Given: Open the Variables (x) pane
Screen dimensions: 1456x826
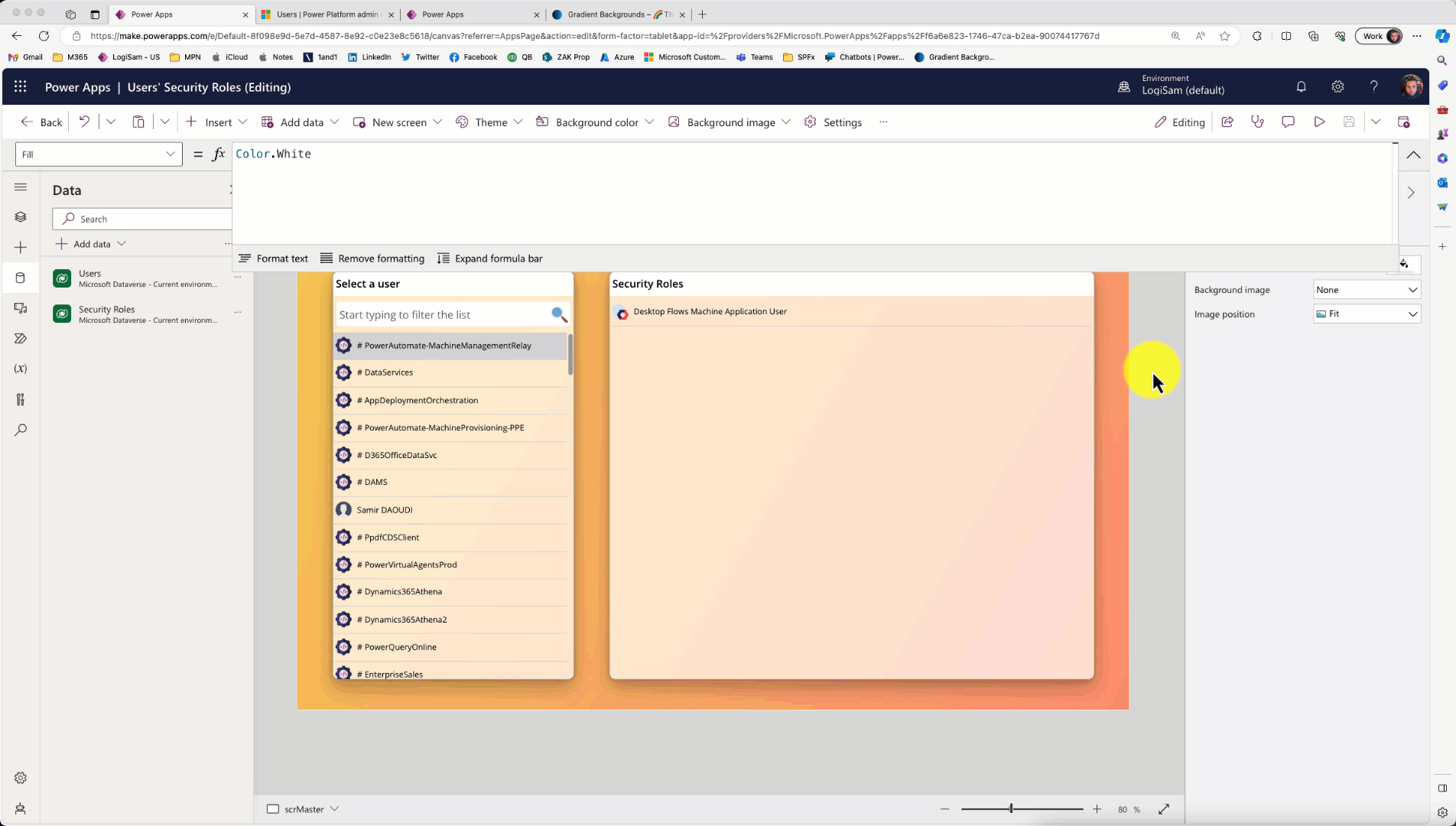Looking at the screenshot, I should click(21, 369).
